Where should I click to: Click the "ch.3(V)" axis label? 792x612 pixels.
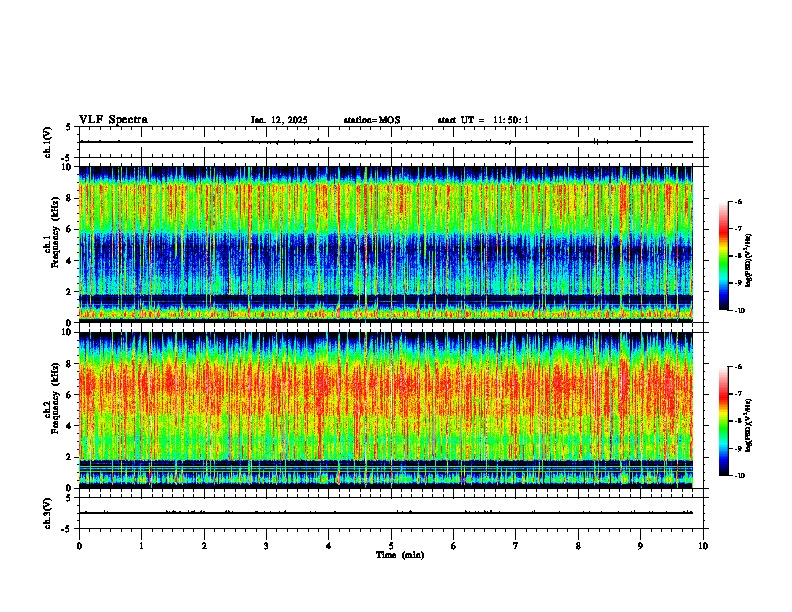point(48,513)
